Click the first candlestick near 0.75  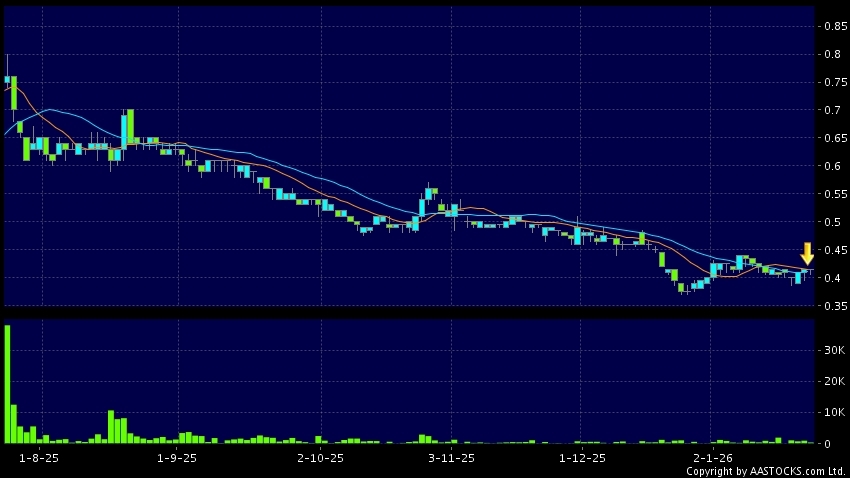coord(7,79)
